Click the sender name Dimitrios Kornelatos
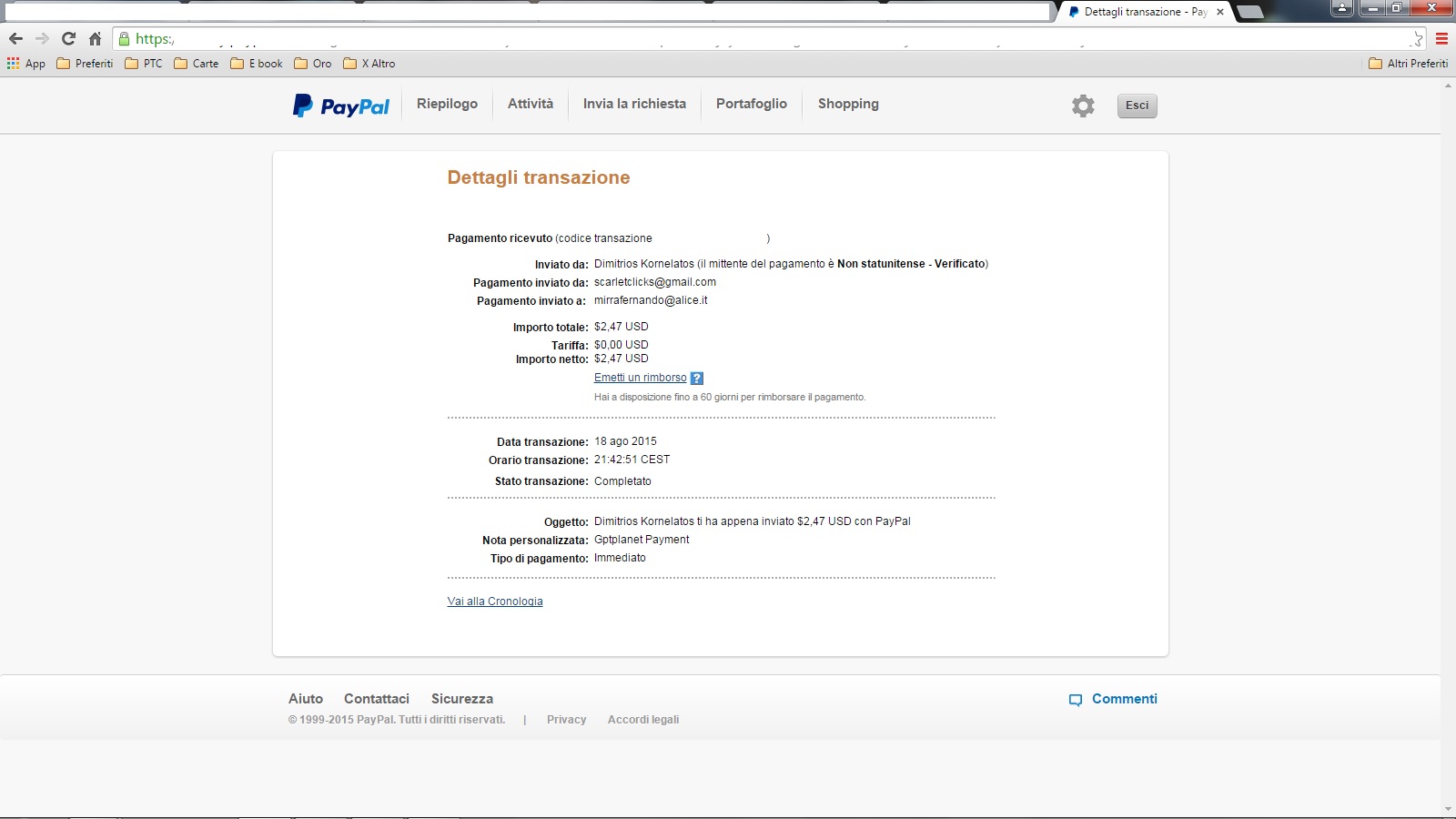This screenshot has height=819, width=1456. click(x=644, y=264)
